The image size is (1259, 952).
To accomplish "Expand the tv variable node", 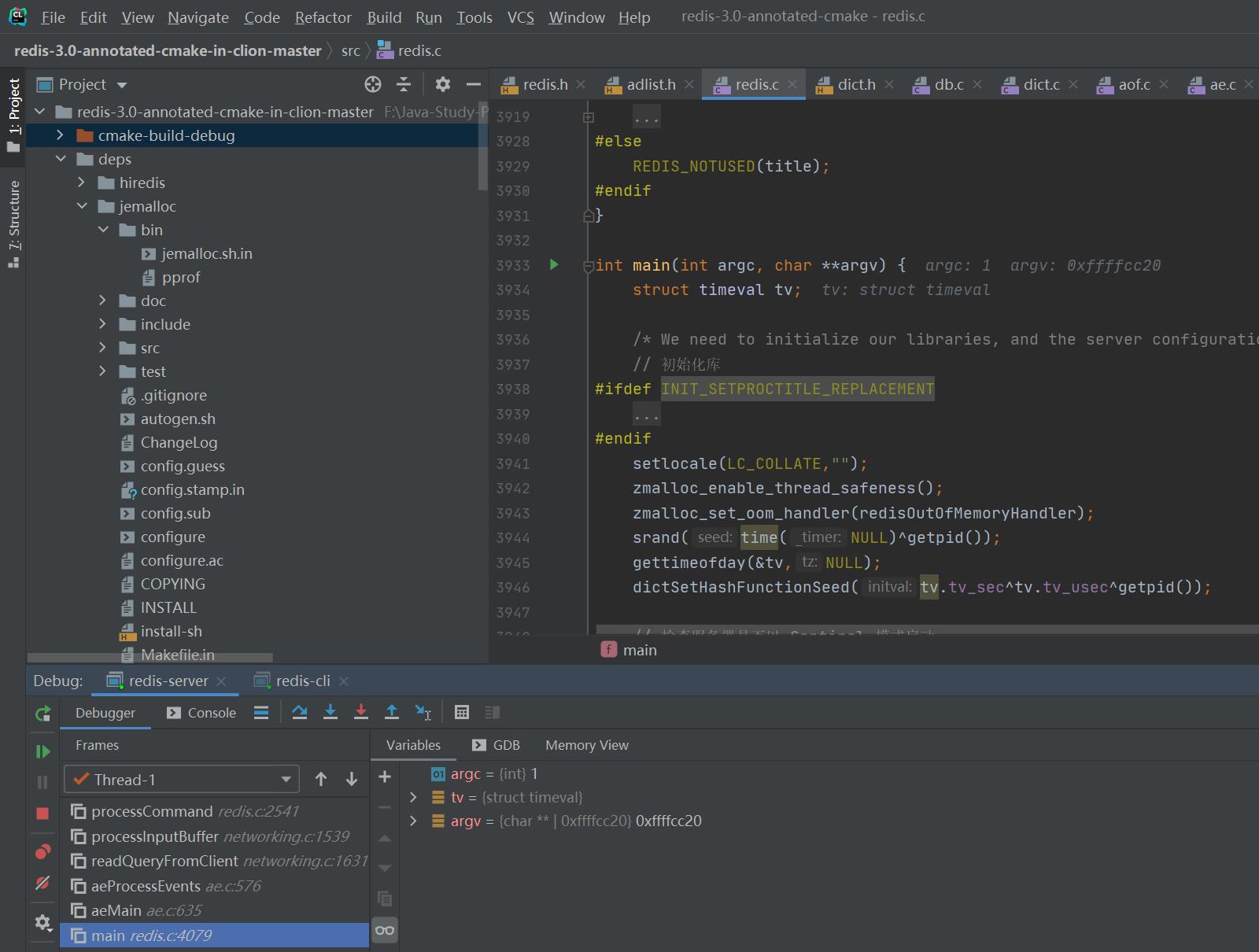I will 414,797.
